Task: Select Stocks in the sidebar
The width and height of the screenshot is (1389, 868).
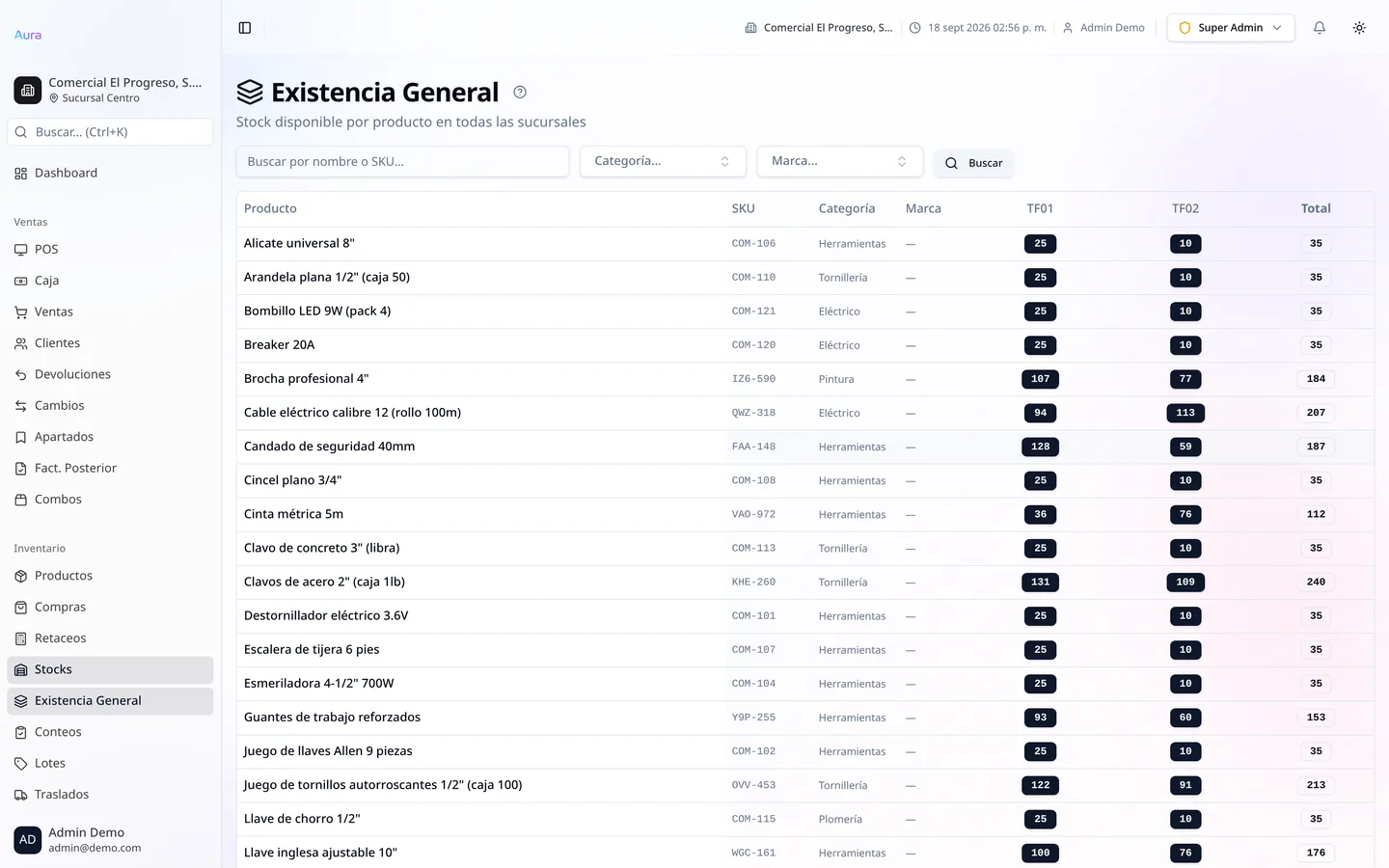Action: [110, 669]
